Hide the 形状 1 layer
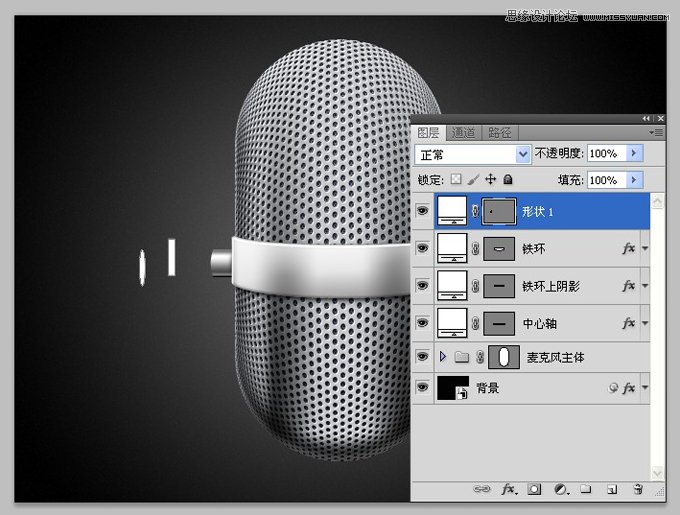The width and height of the screenshot is (680, 515). (x=422, y=211)
